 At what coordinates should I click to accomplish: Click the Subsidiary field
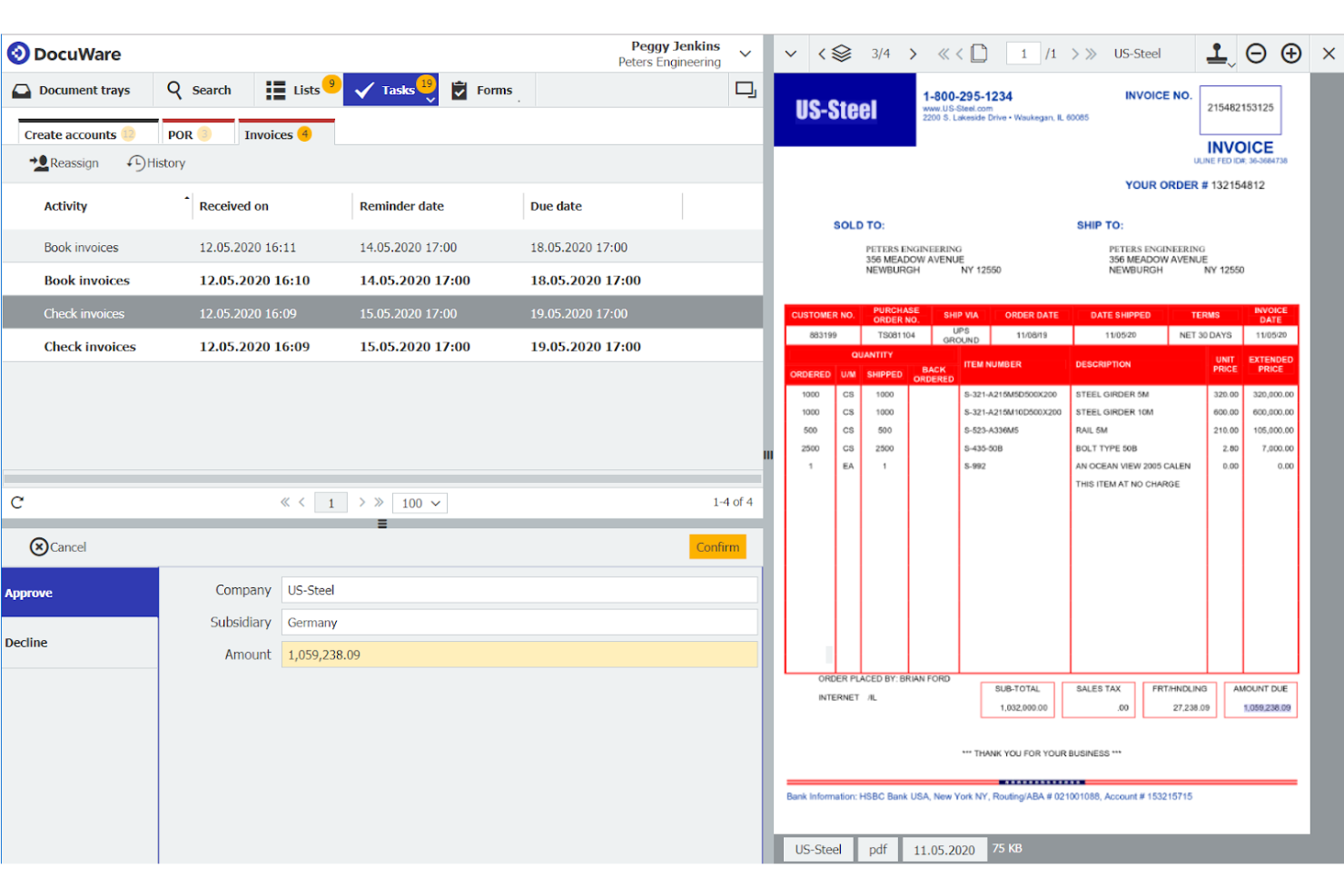point(519,623)
